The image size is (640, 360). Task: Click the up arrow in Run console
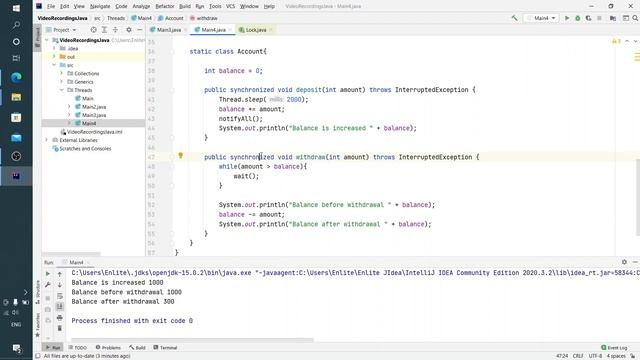tap(60, 274)
